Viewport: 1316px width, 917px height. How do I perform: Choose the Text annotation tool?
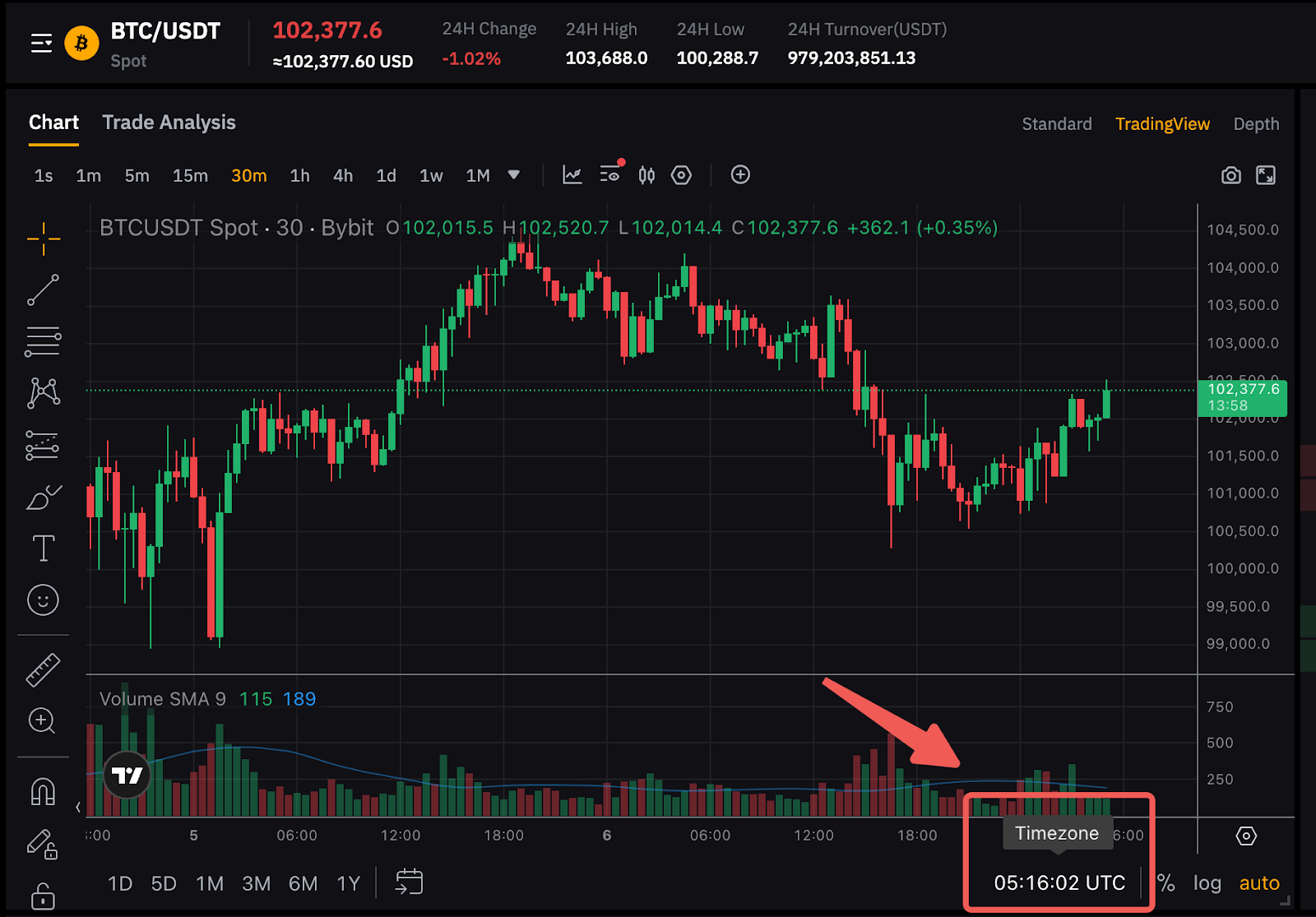point(43,549)
